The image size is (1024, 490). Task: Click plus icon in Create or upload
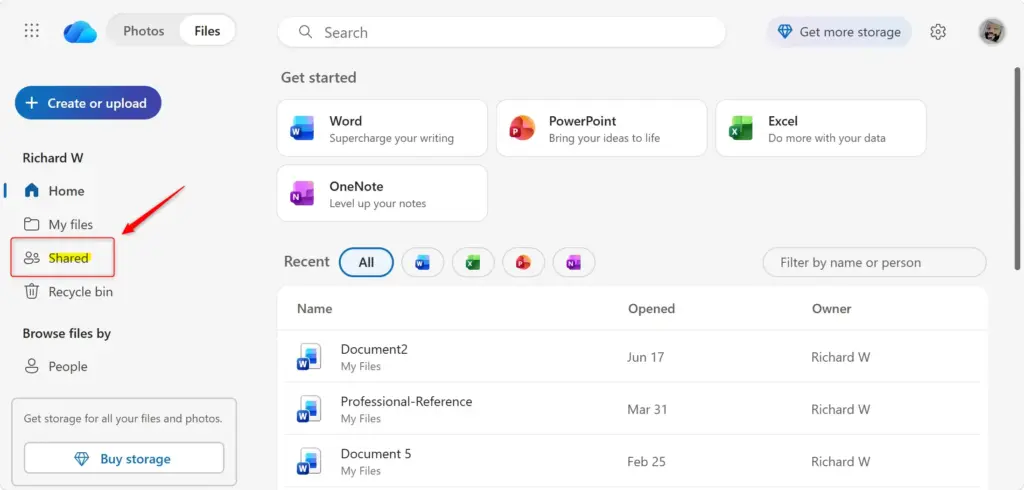click(31, 103)
